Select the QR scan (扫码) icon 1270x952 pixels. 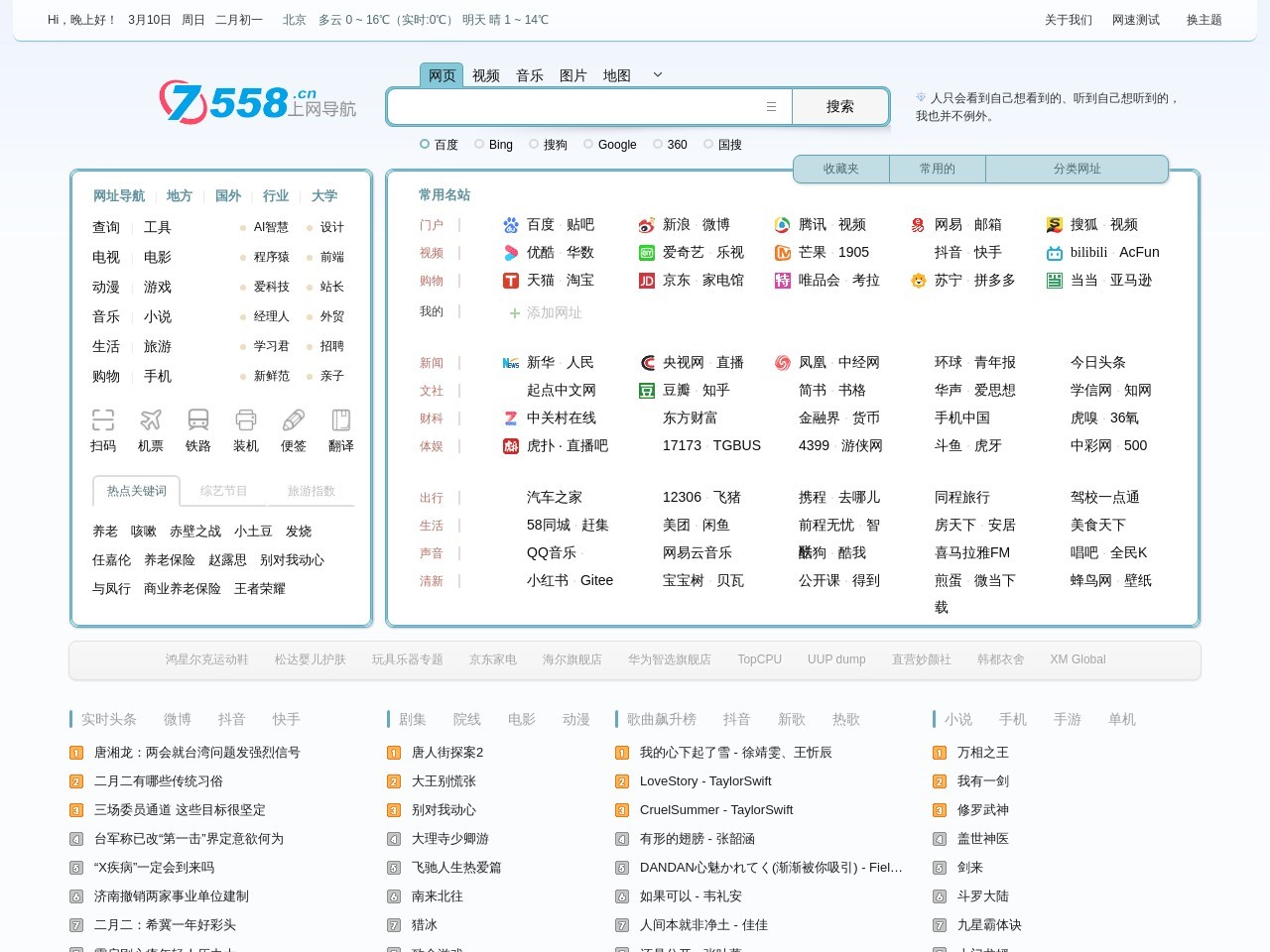point(104,421)
